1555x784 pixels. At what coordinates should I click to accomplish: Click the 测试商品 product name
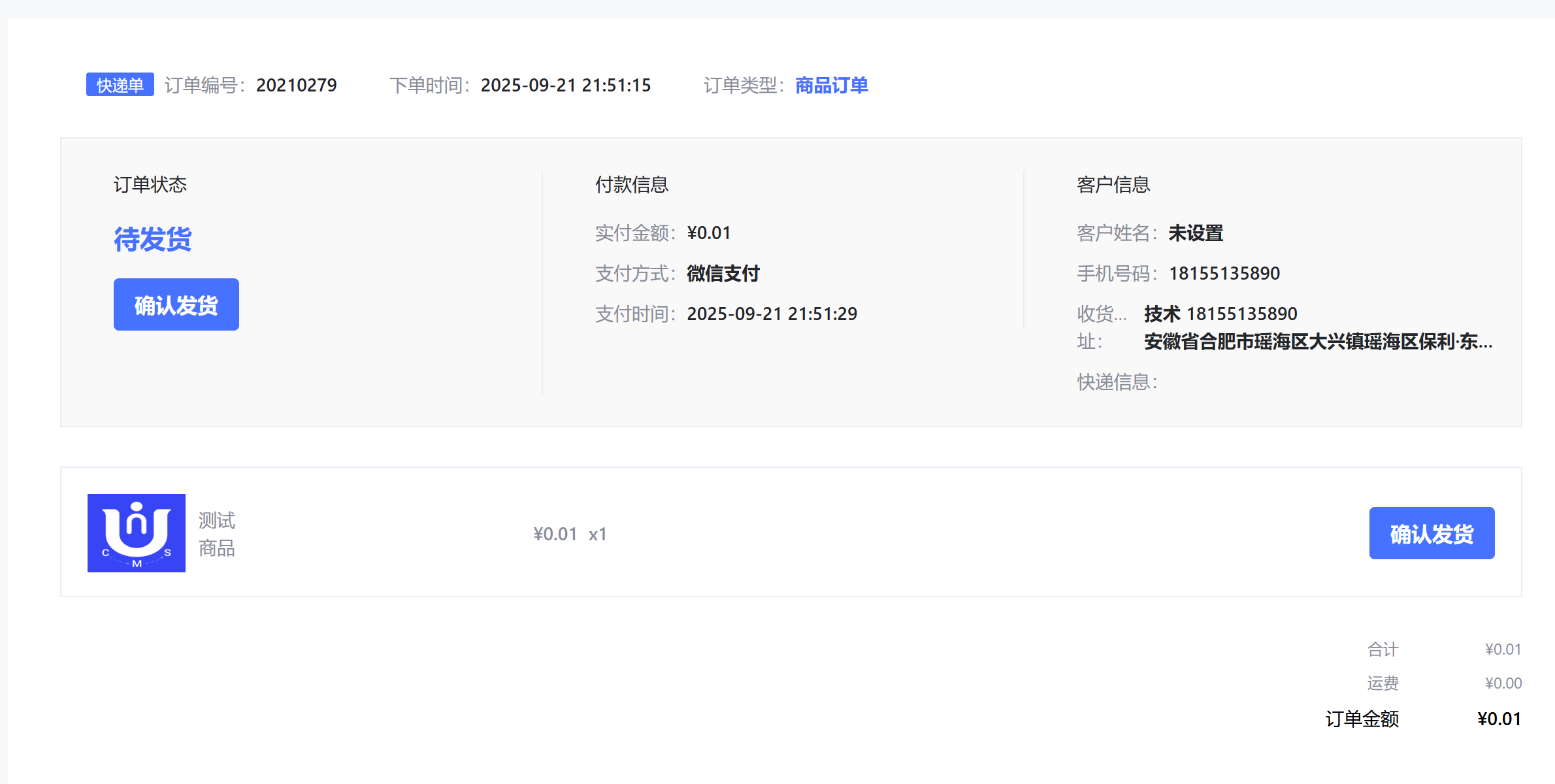[x=217, y=534]
